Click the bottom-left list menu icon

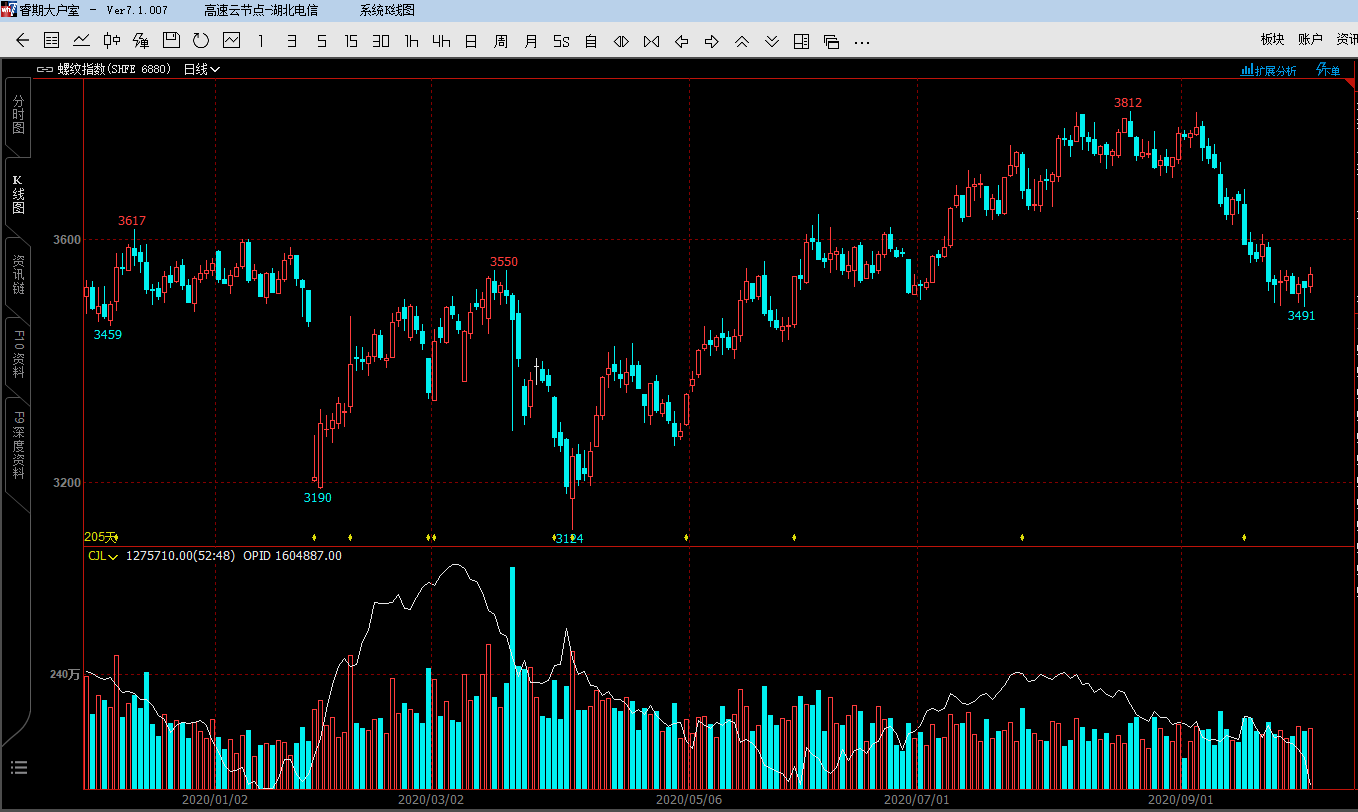point(19,767)
